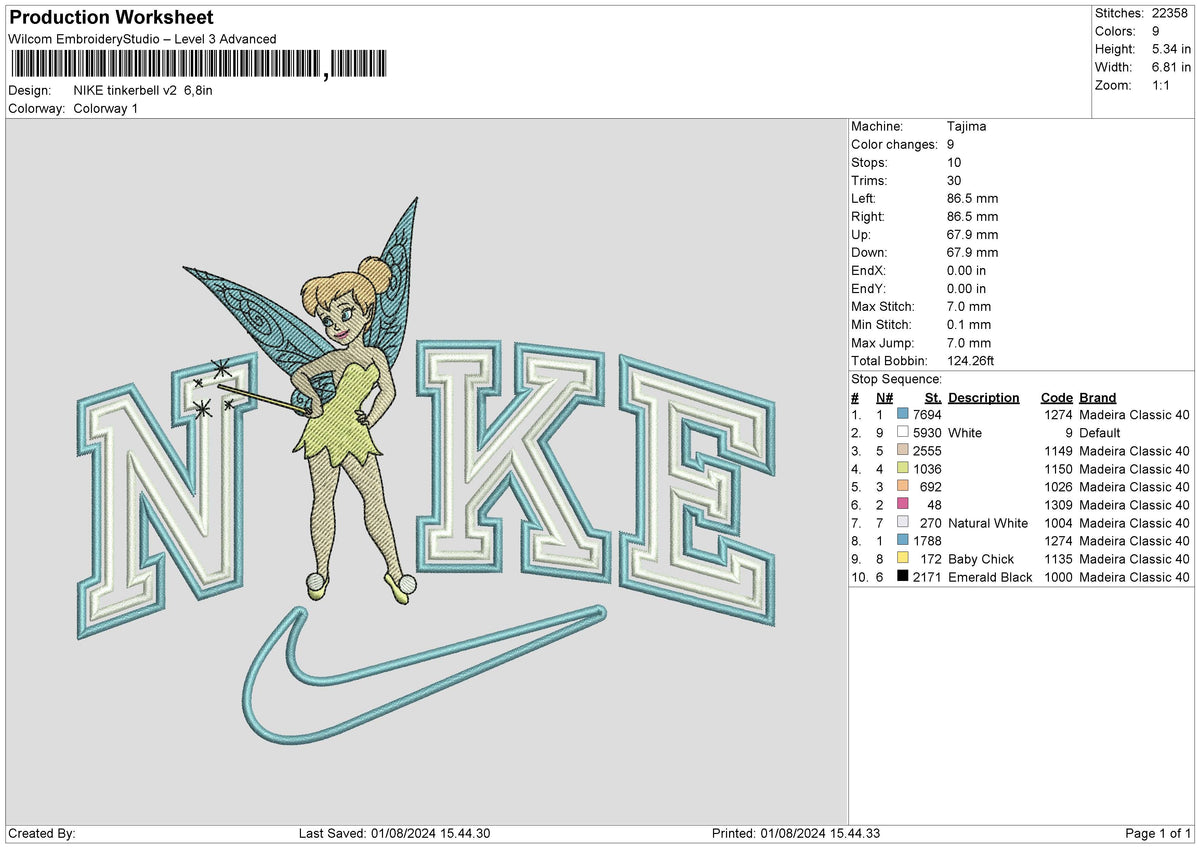
Task: Click the St. column header
Action: (933, 398)
